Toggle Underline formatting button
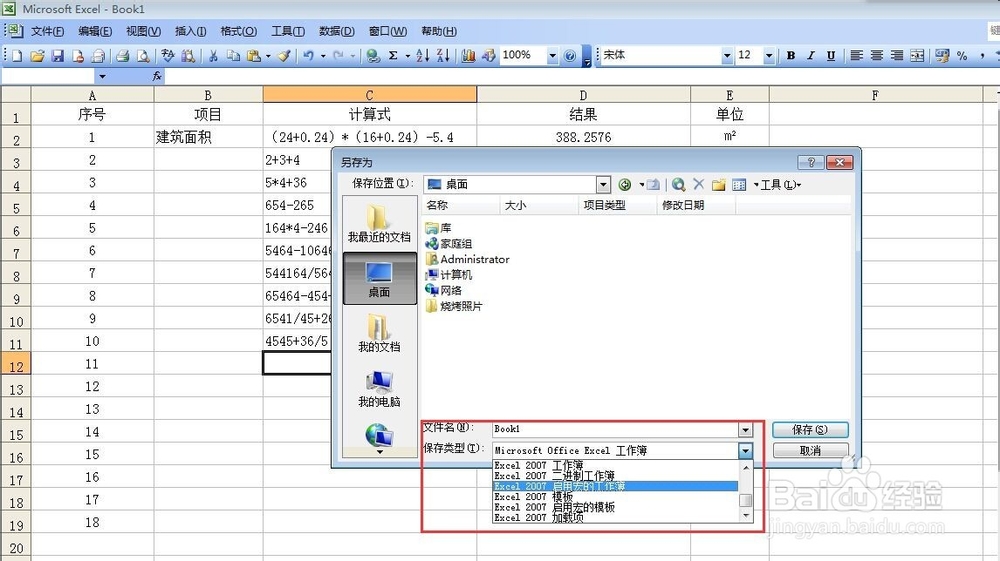The image size is (1000, 561). click(x=830, y=56)
